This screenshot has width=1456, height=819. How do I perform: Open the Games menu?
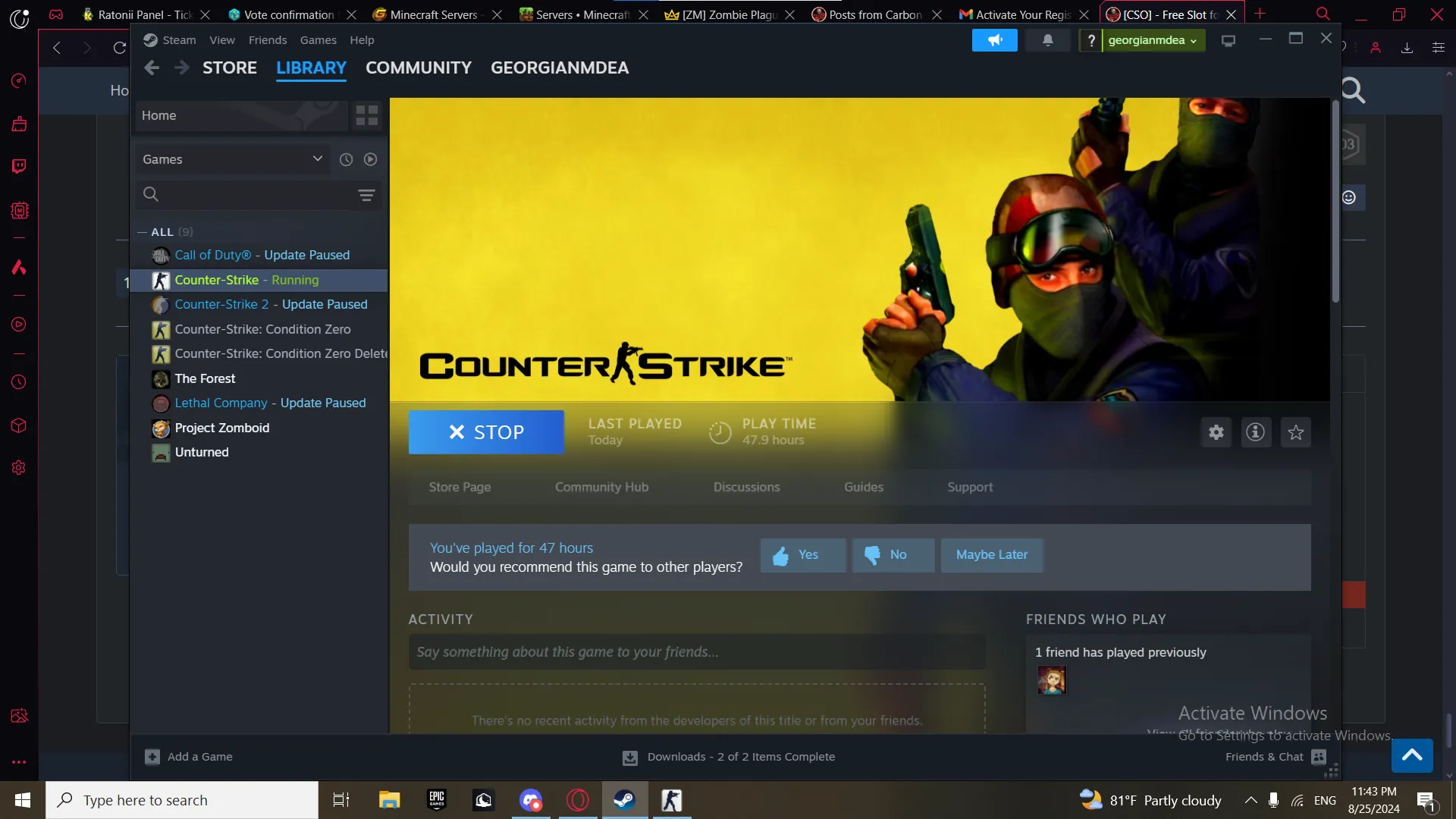(x=318, y=40)
